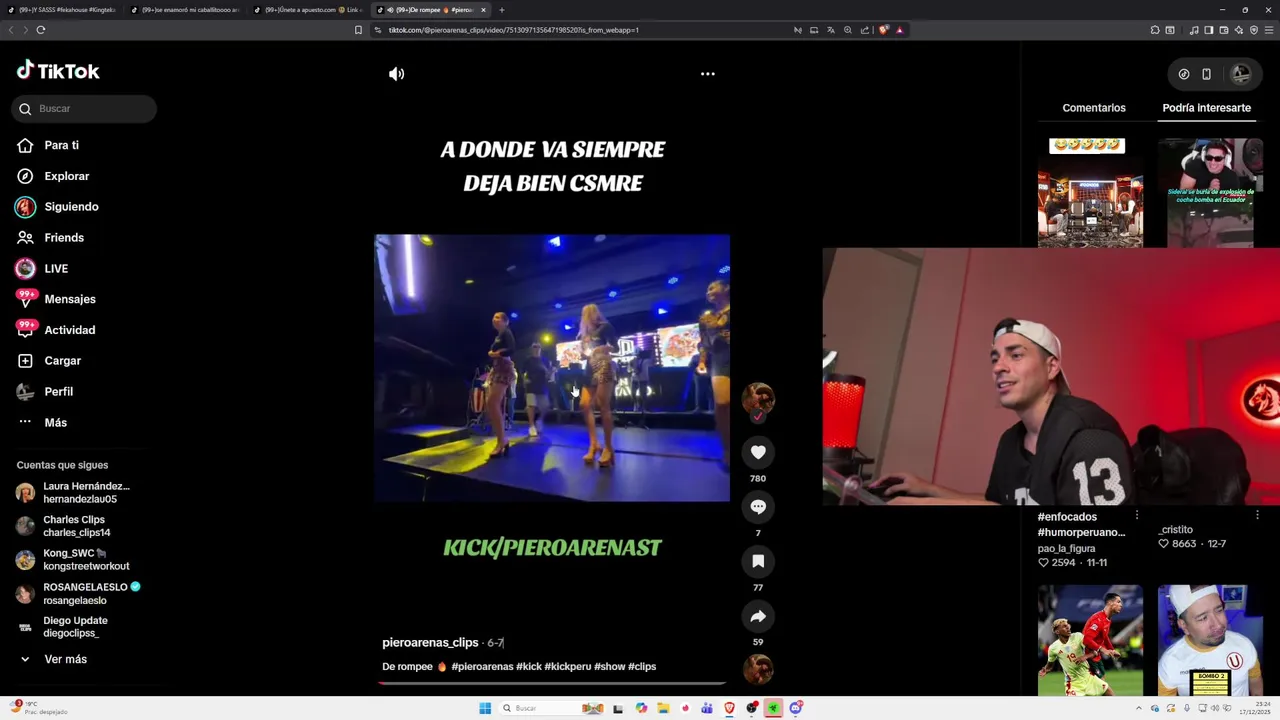
Task: Click the browser back arrow
Action: 11,30
